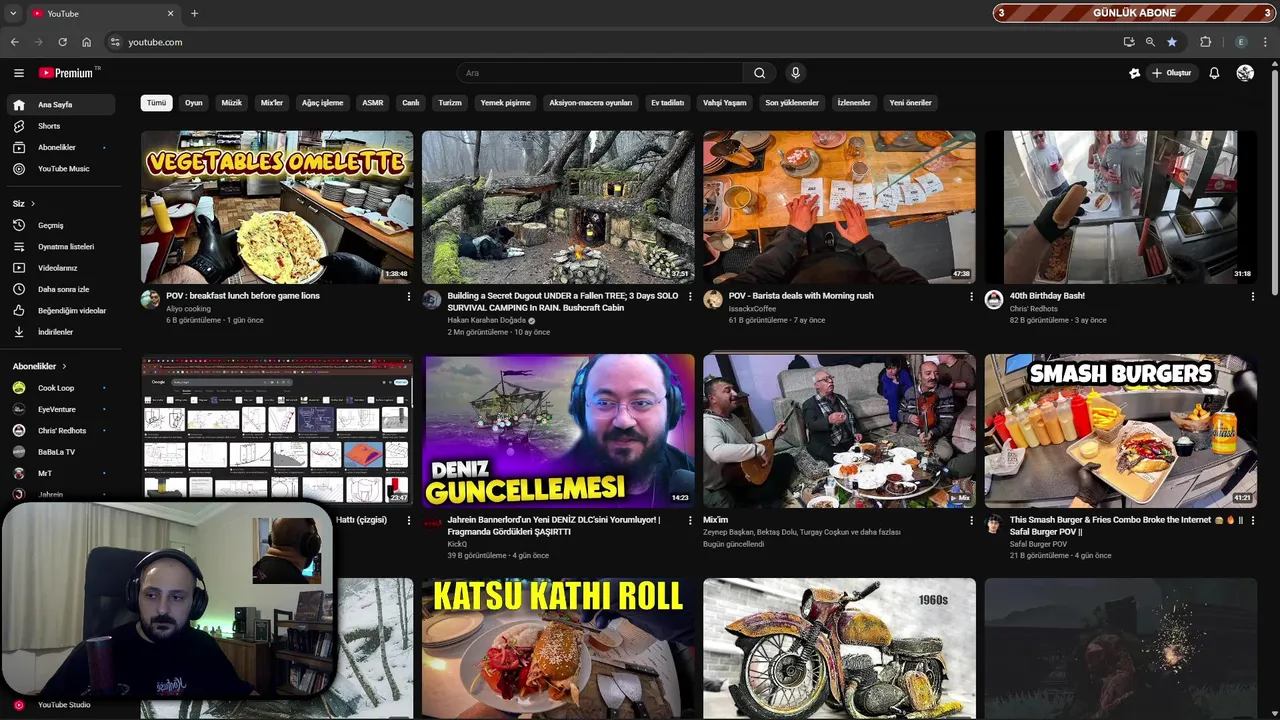Image resolution: width=1280 pixels, height=720 pixels.
Task: Open Chrome three-dot menu
Action: (x=1265, y=42)
